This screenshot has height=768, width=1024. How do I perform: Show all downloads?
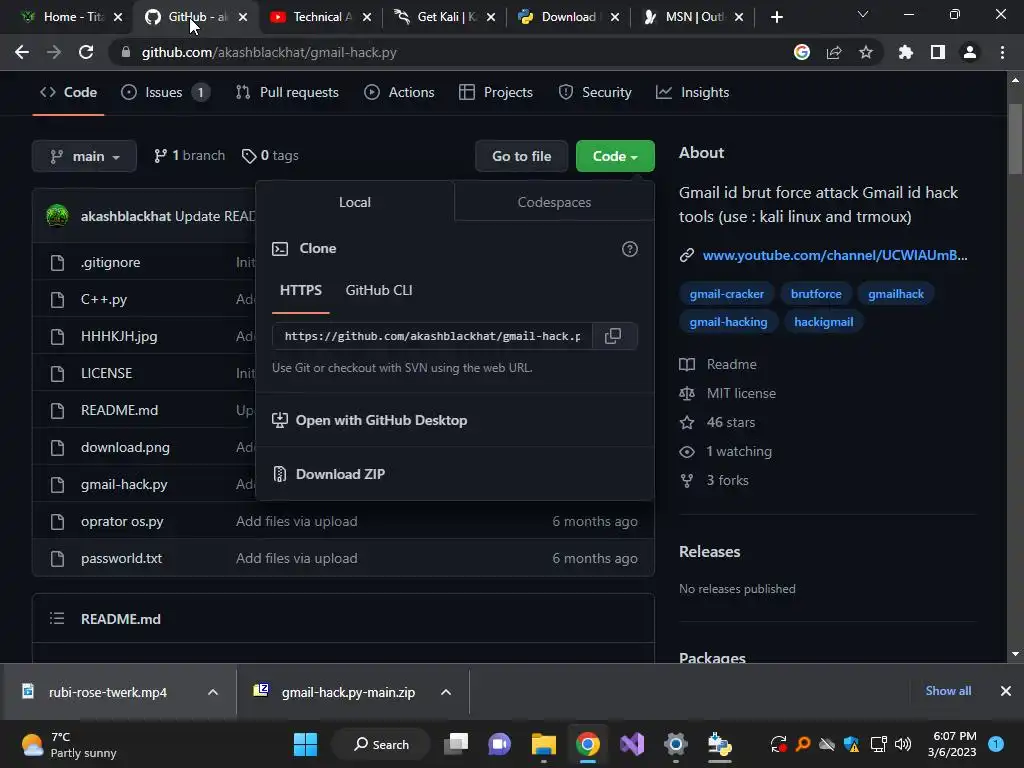point(948,691)
